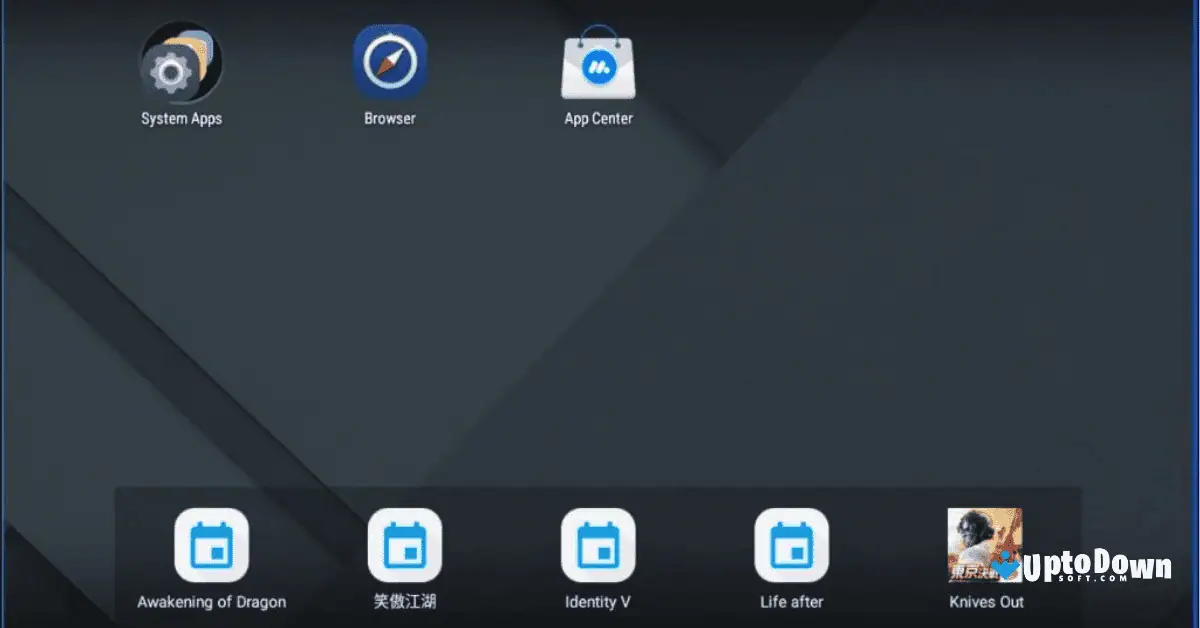1200x628 pixels.
Task: Click the App Center label text
Action: 597,117
